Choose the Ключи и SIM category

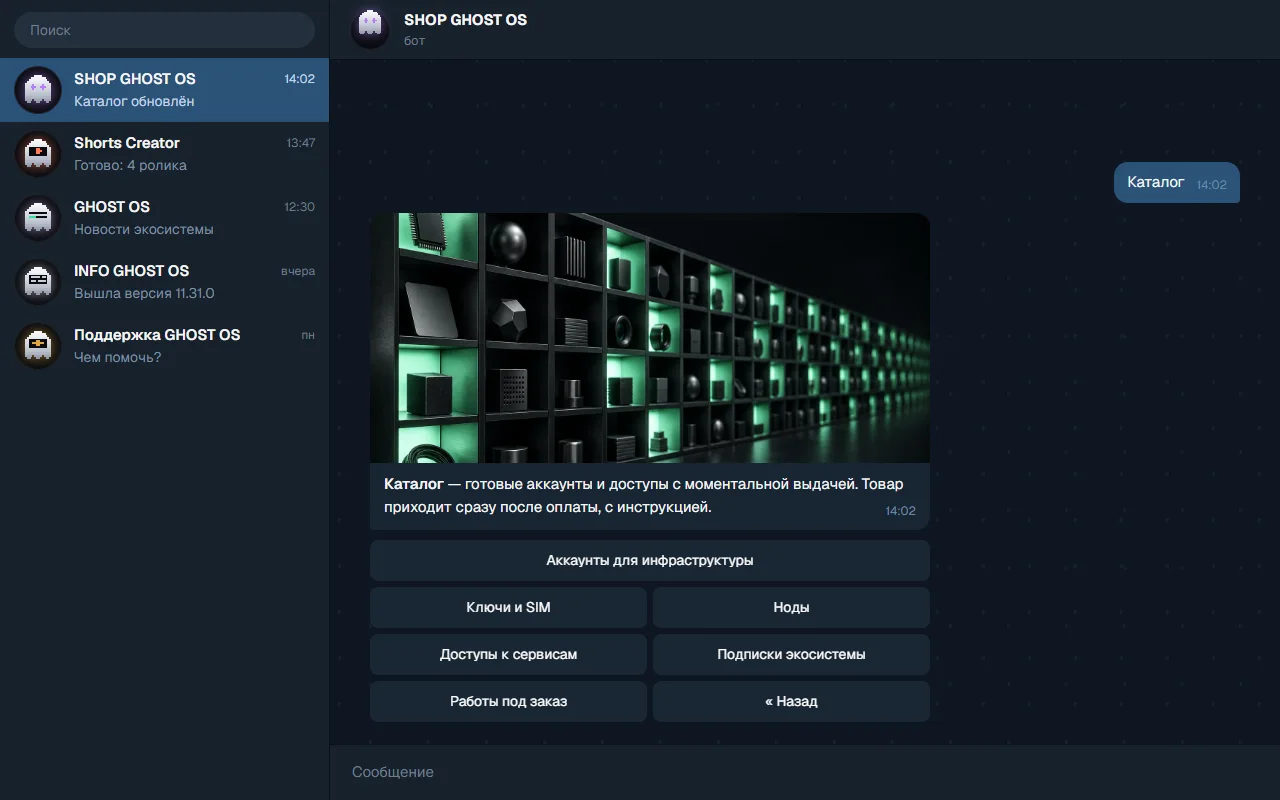coord(508,608)
